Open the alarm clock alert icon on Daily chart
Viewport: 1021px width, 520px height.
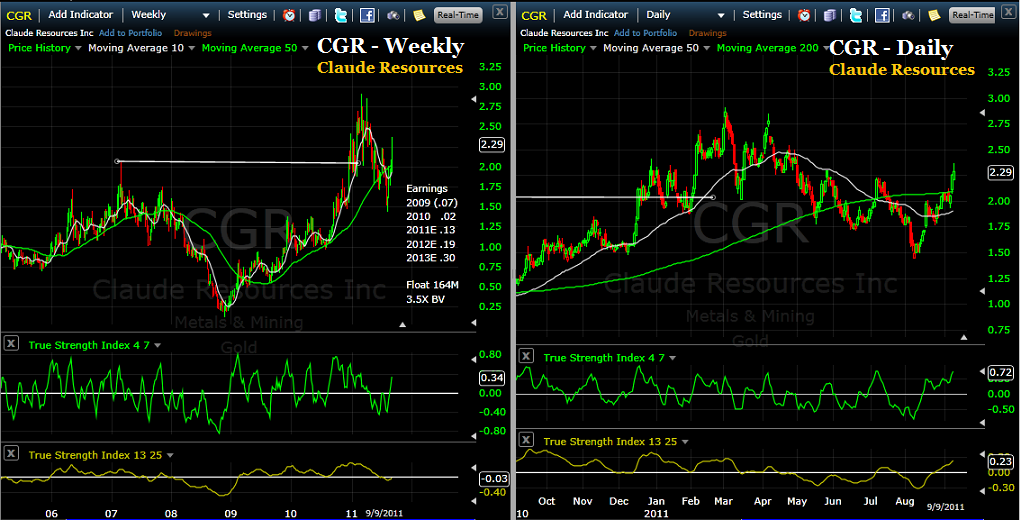(x=805, y=14)
